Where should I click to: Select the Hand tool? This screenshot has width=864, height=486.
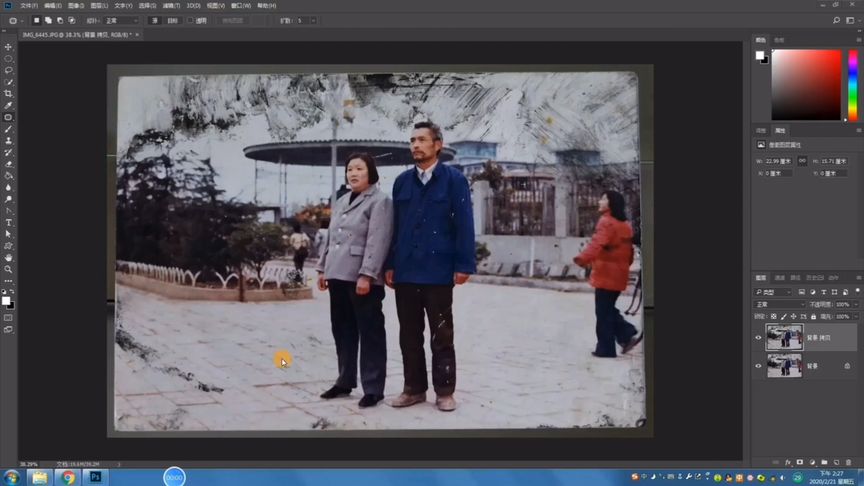pos(8,258)
